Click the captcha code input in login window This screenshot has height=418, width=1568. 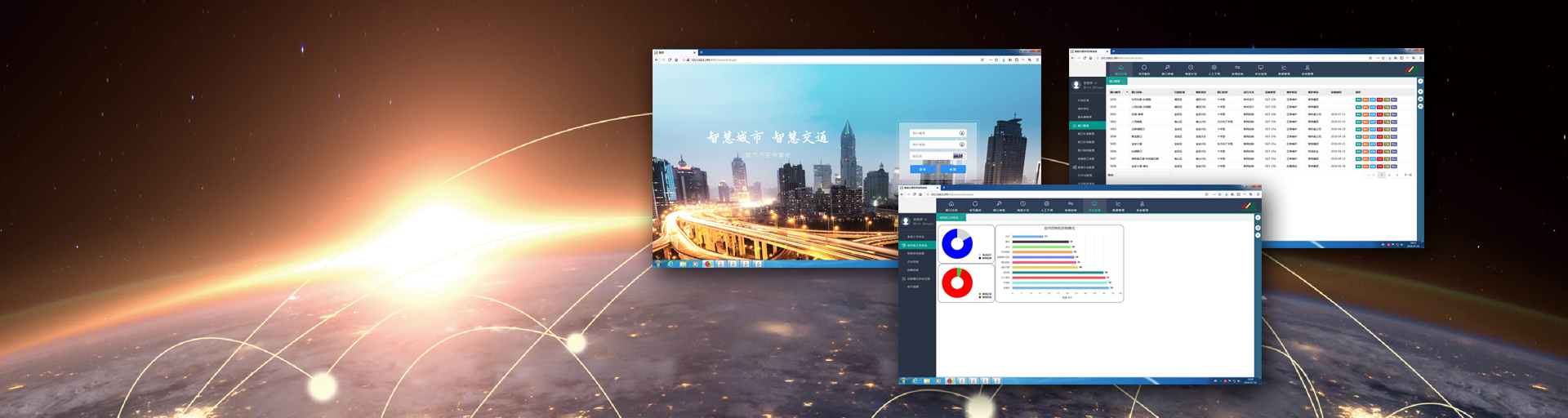(931, 156)
